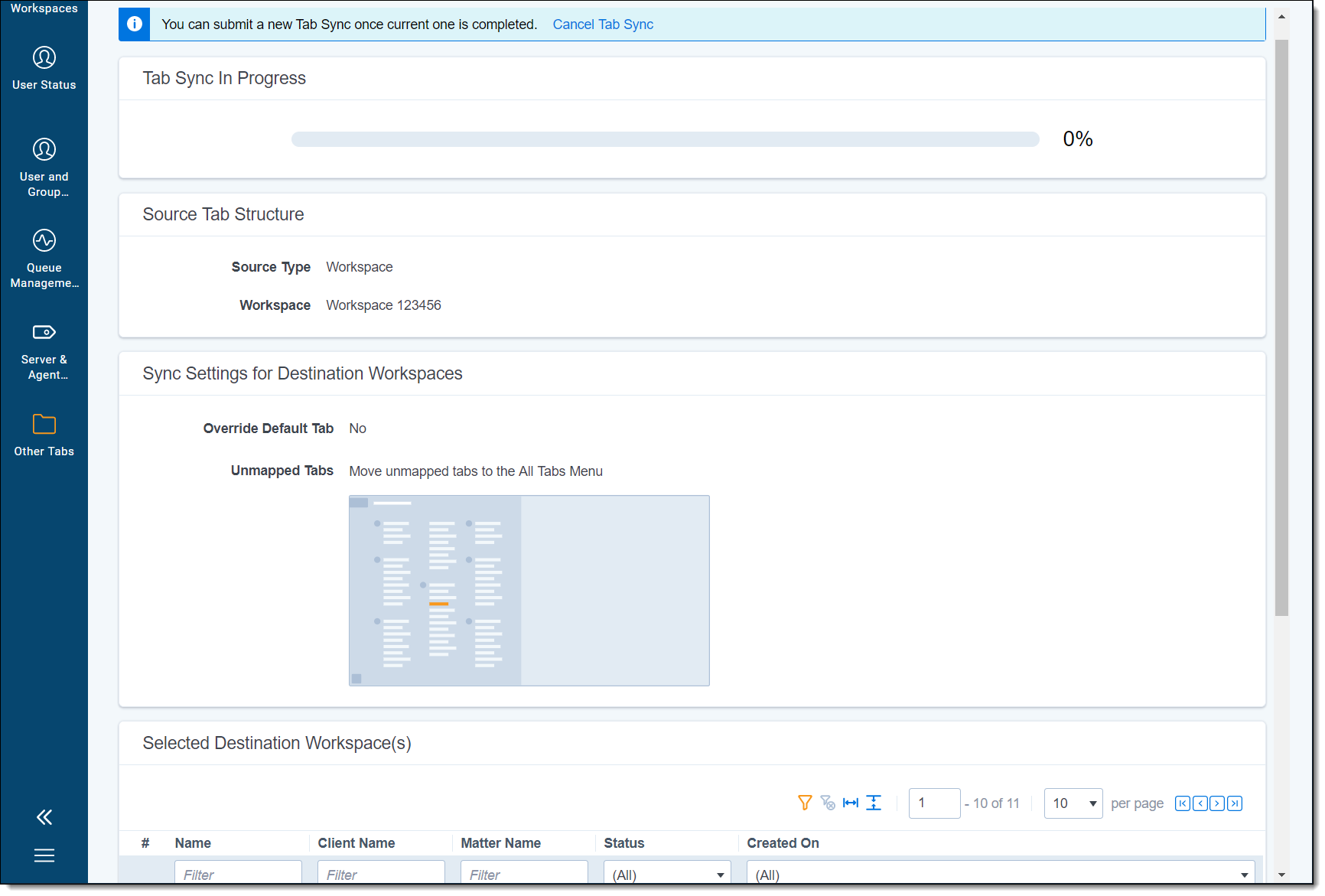The width and height of the screenshot is (1325, 896).
Task: Jump to the last page of workspaces
Action: pyautogui.click(x=1234, y=803)
